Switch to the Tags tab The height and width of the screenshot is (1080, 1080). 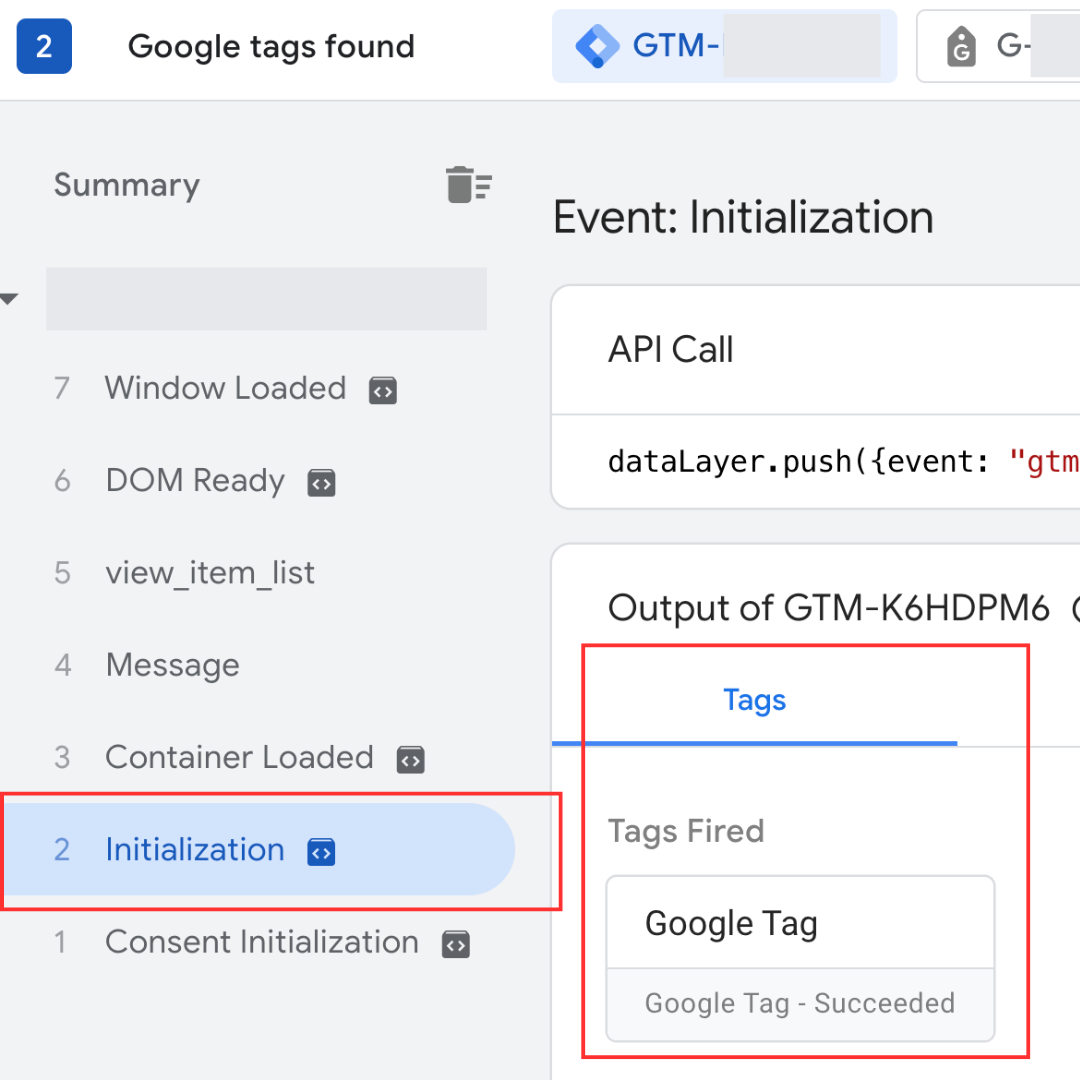pyautogui.click(x=754, y=700)
